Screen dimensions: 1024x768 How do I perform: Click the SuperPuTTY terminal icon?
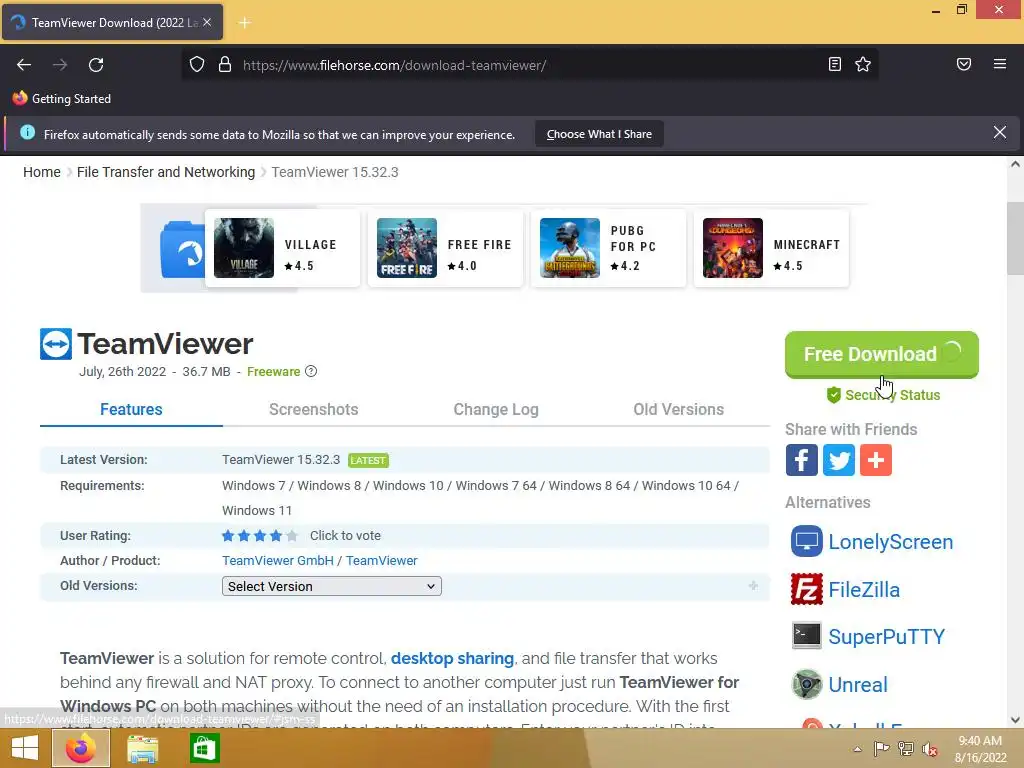click(807, 636)
